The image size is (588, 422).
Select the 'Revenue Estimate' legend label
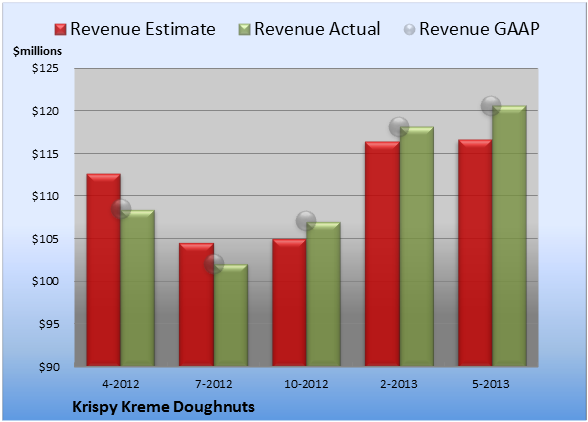point(143,29)
